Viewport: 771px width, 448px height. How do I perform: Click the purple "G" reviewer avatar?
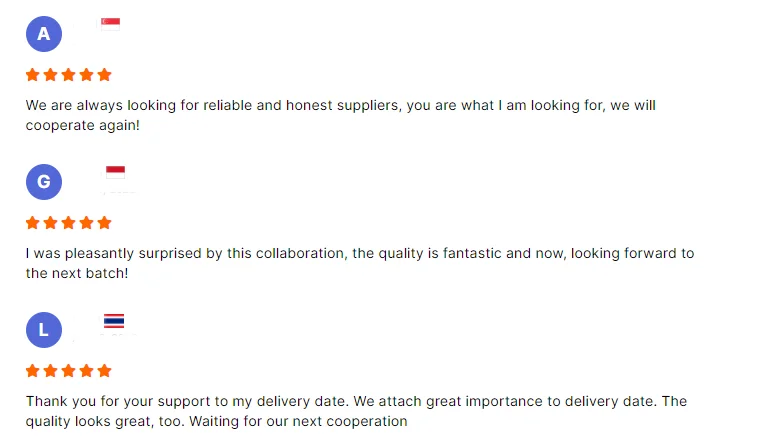[43, 182]
